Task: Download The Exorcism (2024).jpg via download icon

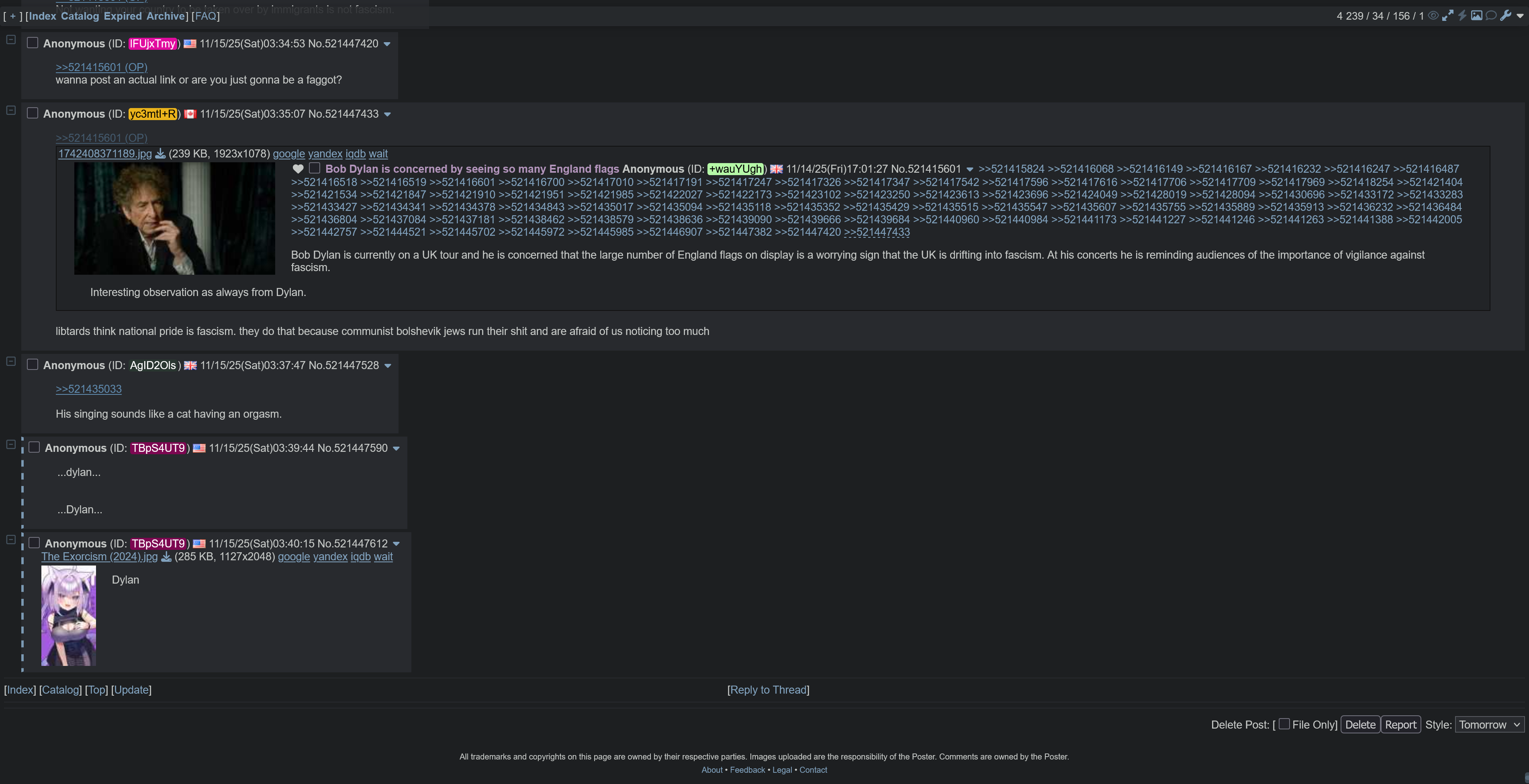Action: [166, 557]
